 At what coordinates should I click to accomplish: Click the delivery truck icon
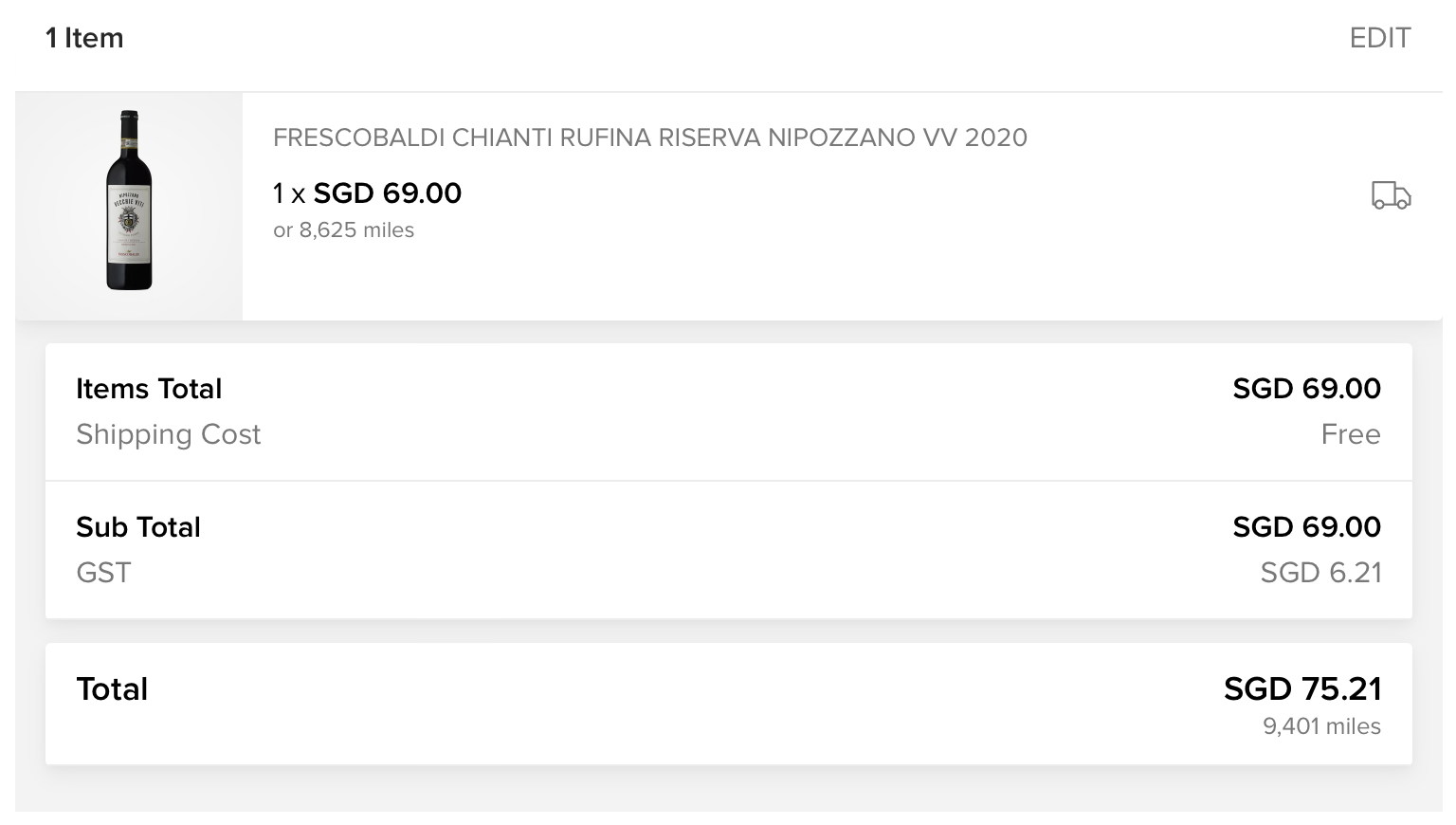tap(1391, 195)
